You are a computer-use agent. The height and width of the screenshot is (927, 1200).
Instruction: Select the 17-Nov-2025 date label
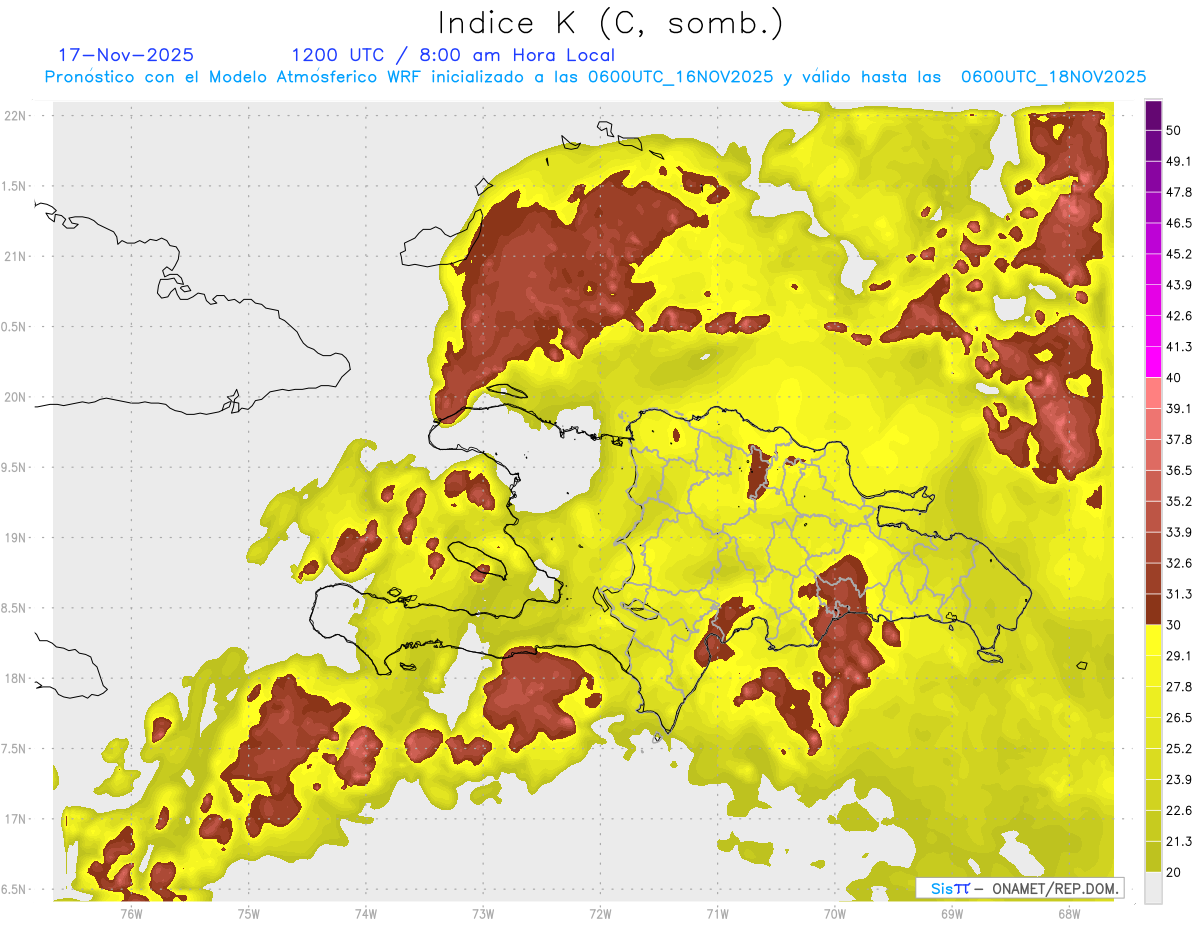coord(126,55)
